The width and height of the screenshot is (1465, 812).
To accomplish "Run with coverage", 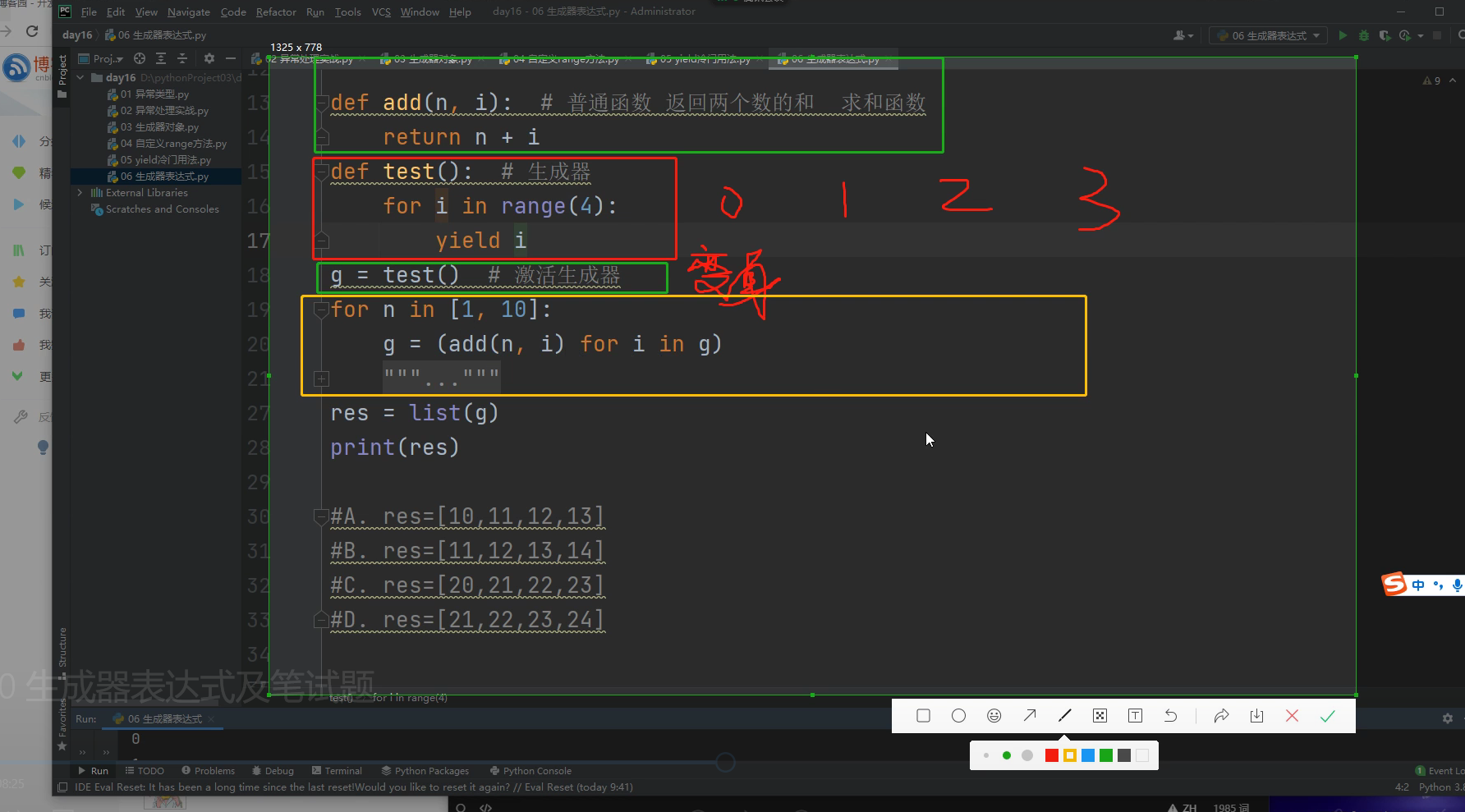I will click(1385, 35).
